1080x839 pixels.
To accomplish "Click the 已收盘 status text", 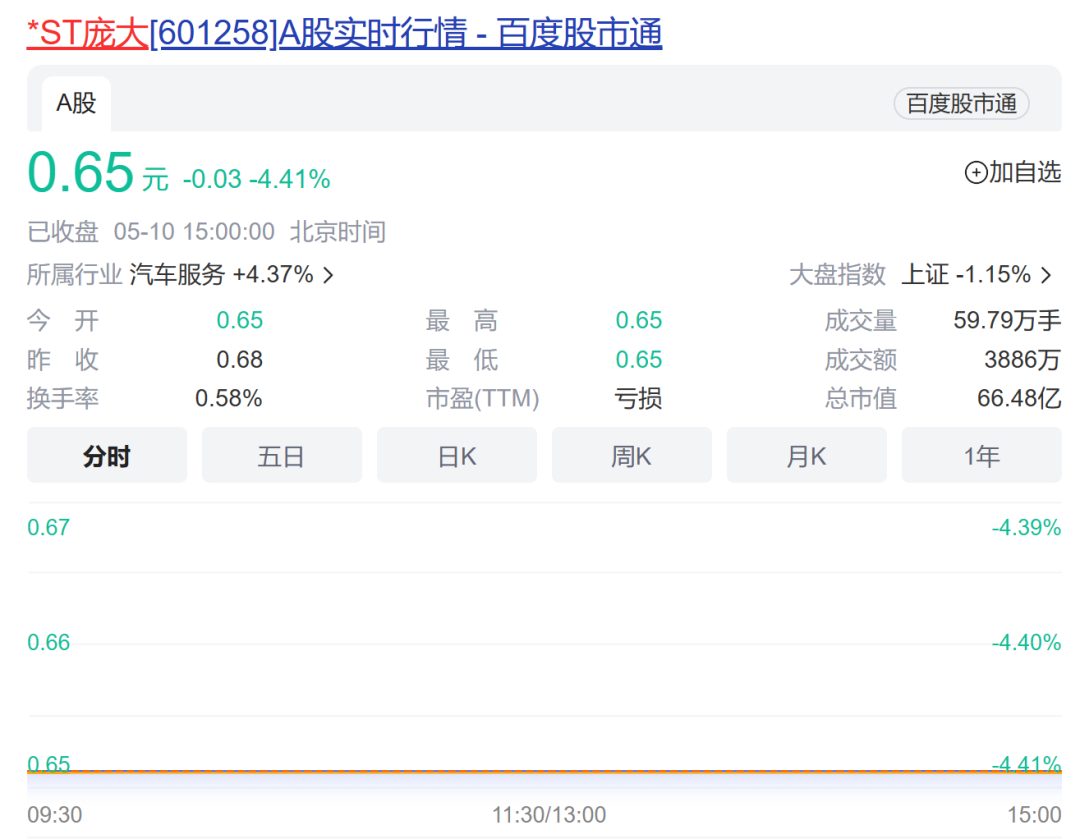I will (x=63, y=231).
